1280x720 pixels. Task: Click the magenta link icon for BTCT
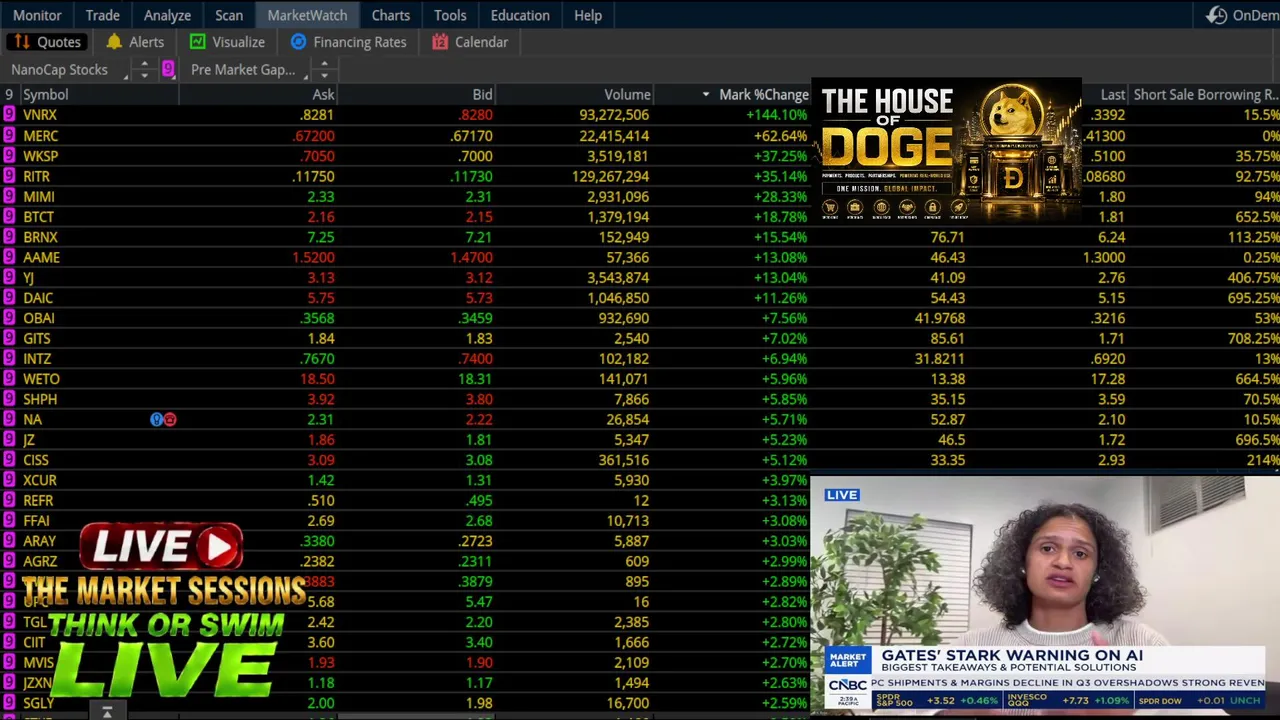(x=9, y=216)
